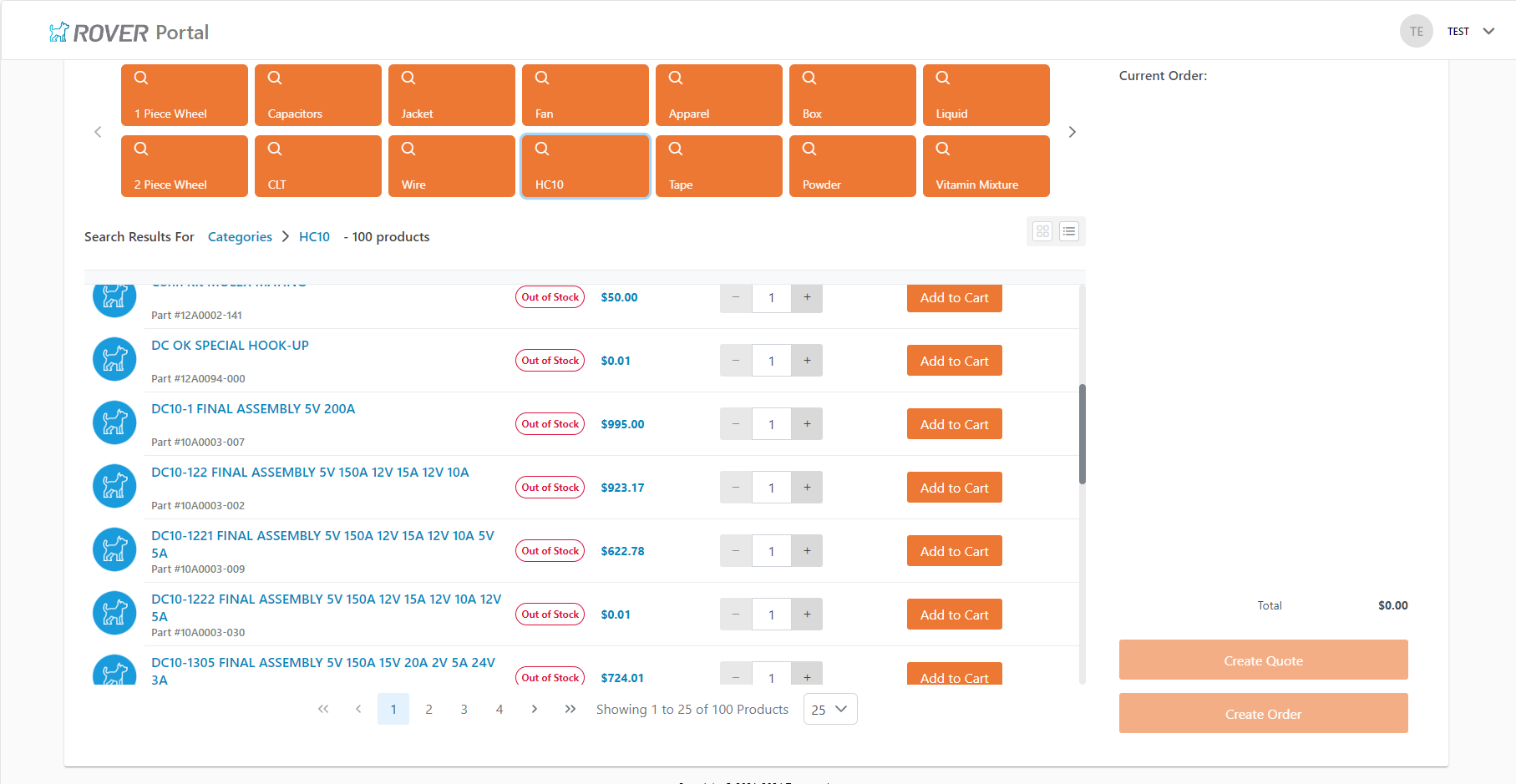The height and width of the screenshot is (784, 1516).
Task: Jump to last page of results
Action: [570, 709]
